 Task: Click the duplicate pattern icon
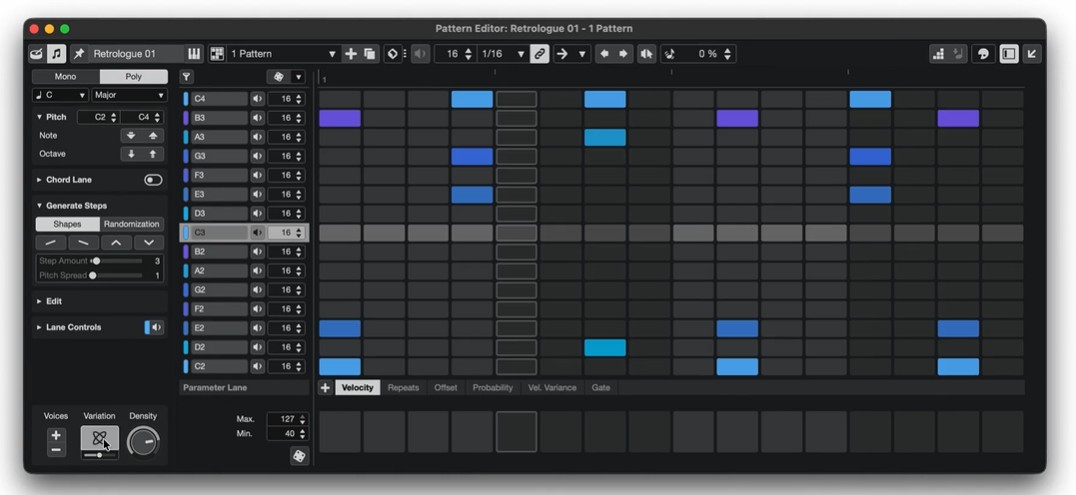369,54
